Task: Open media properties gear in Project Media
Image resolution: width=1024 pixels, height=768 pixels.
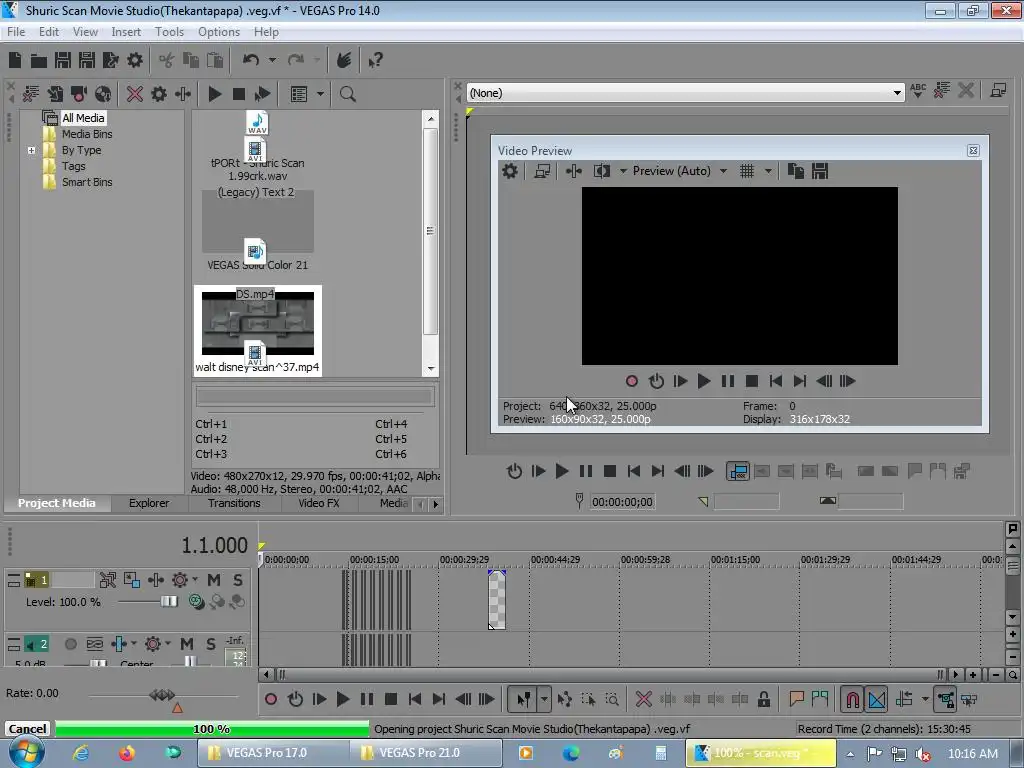Action: [x=159, y=94]
